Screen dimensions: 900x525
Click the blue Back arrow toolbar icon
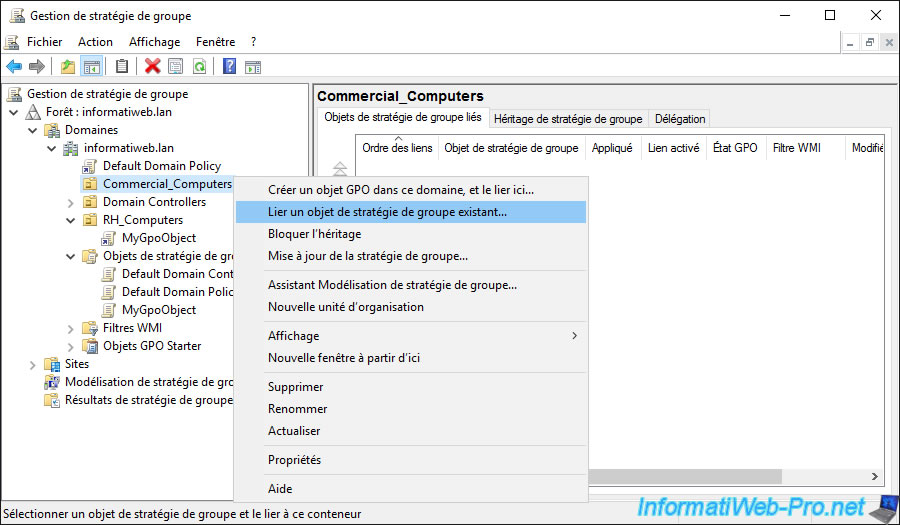point(14,67)
